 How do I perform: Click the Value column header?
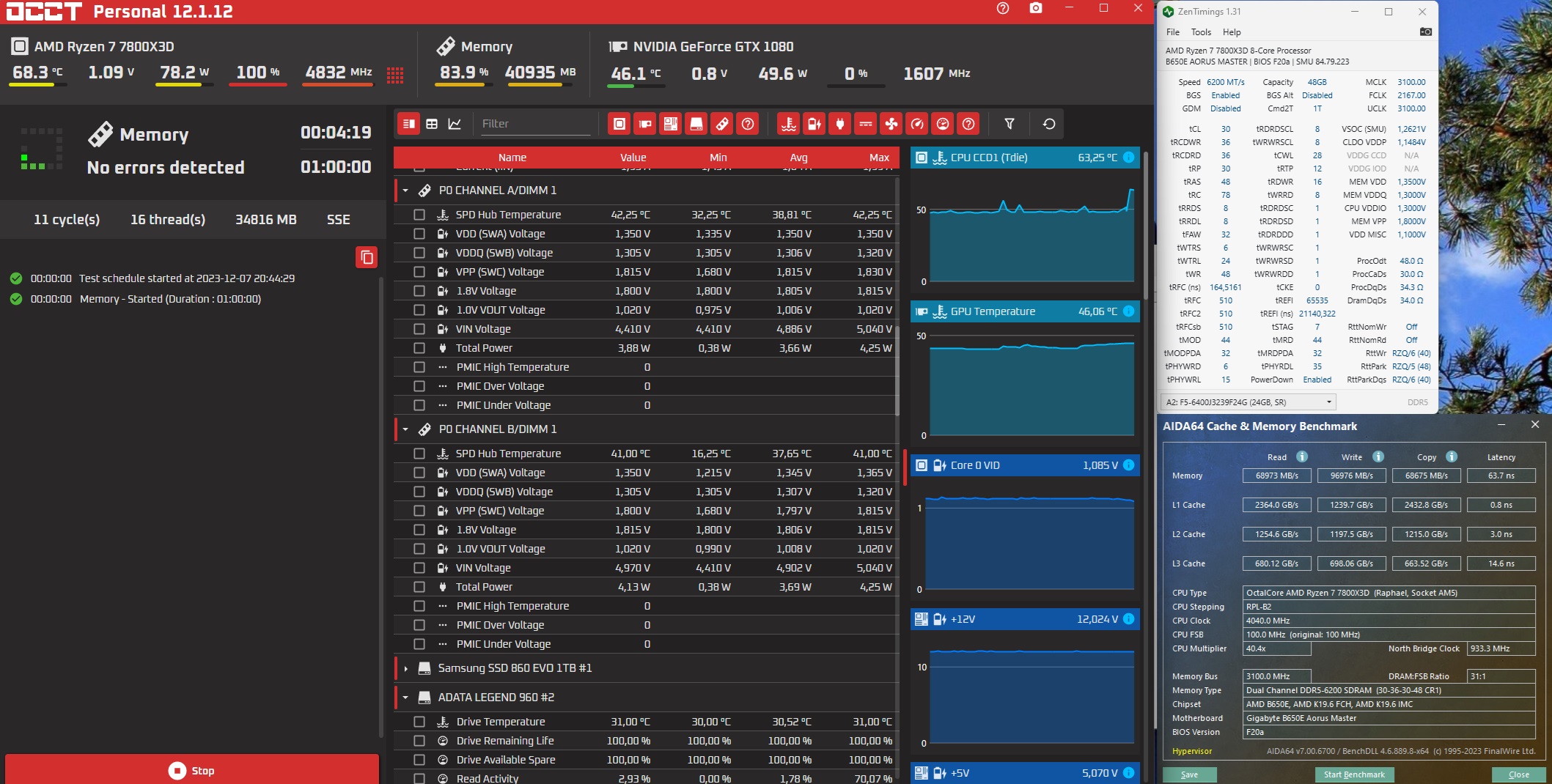point(633,158)
